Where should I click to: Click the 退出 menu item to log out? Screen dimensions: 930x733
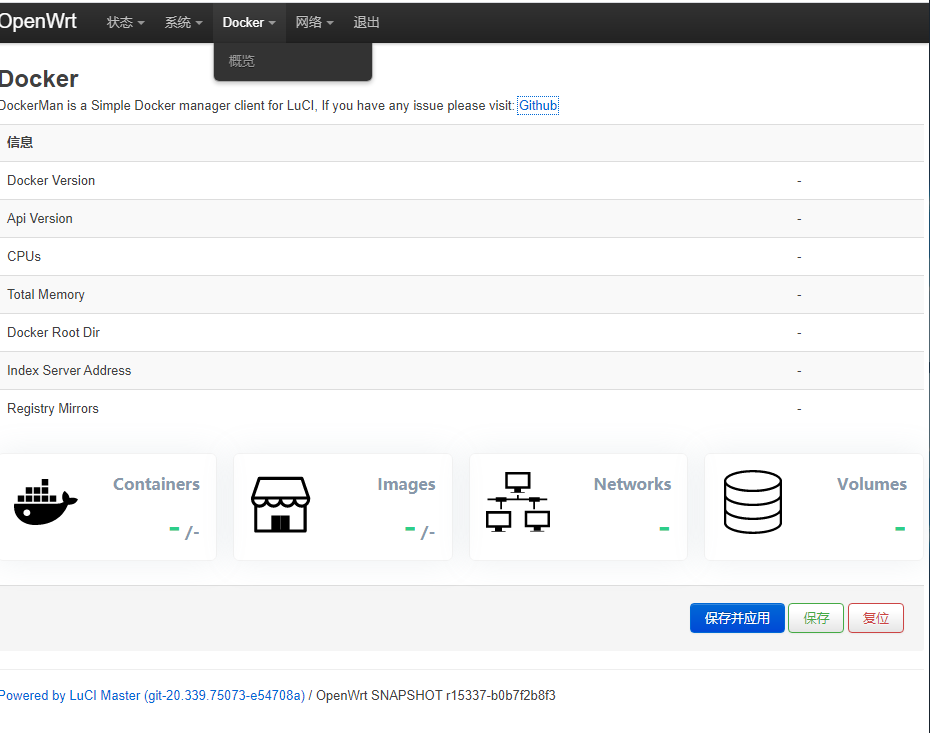[x=366, y=21]
